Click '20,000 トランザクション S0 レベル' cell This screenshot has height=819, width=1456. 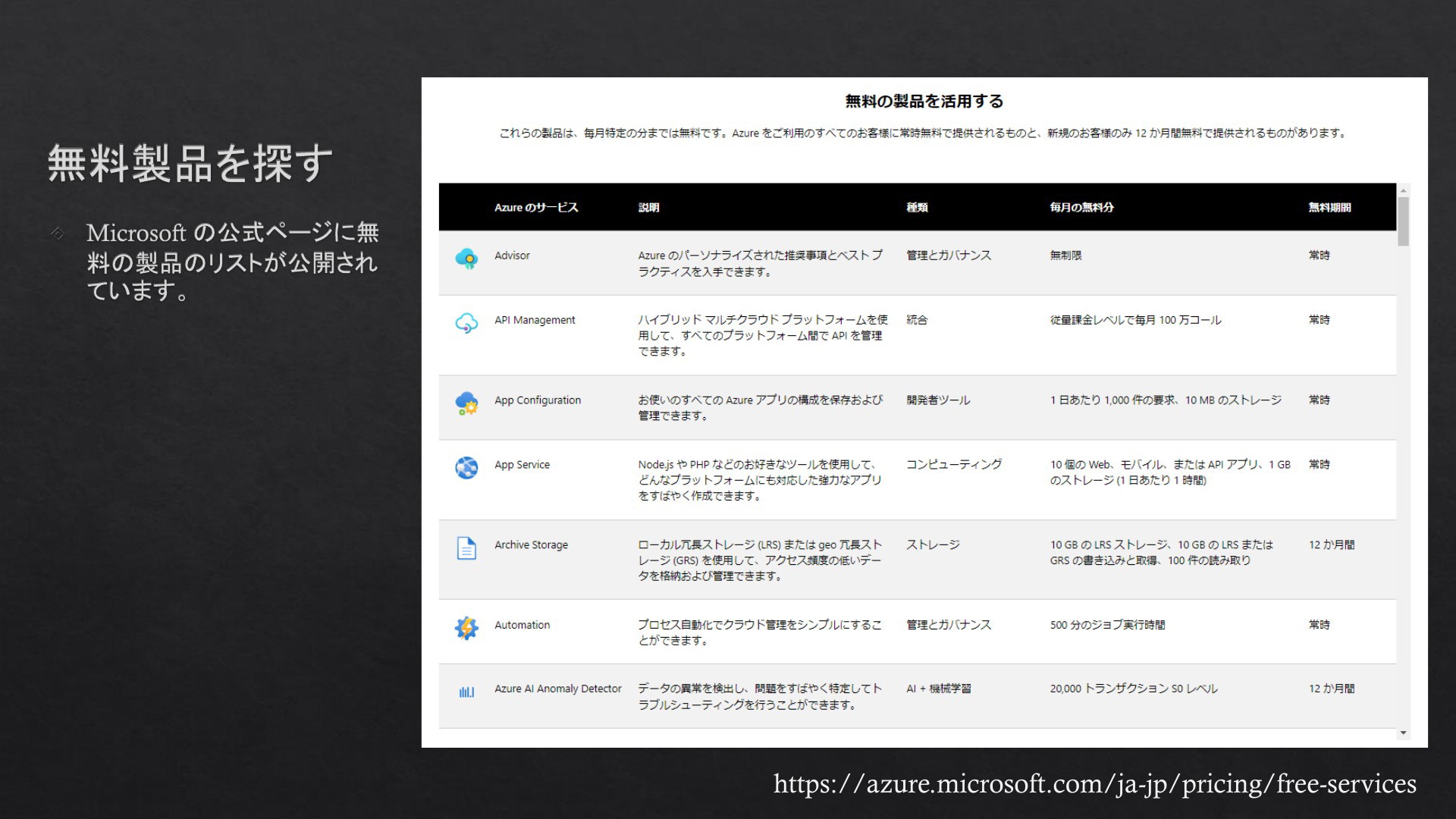click(1134, 689)
